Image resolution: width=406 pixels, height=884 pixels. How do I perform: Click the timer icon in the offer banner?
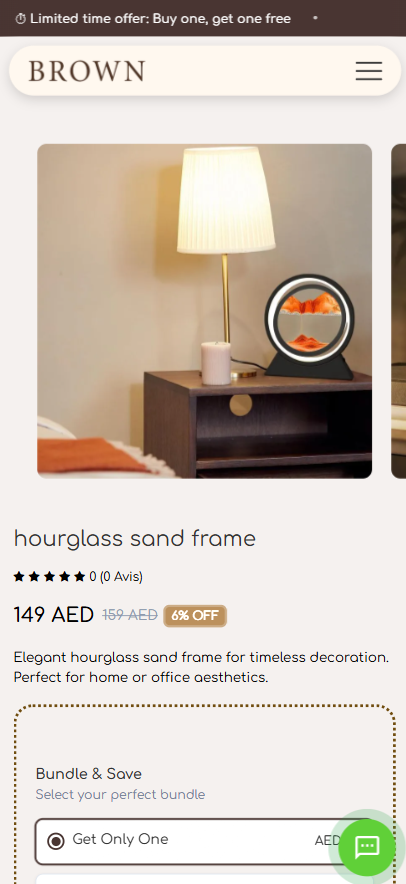click(20, 19)
